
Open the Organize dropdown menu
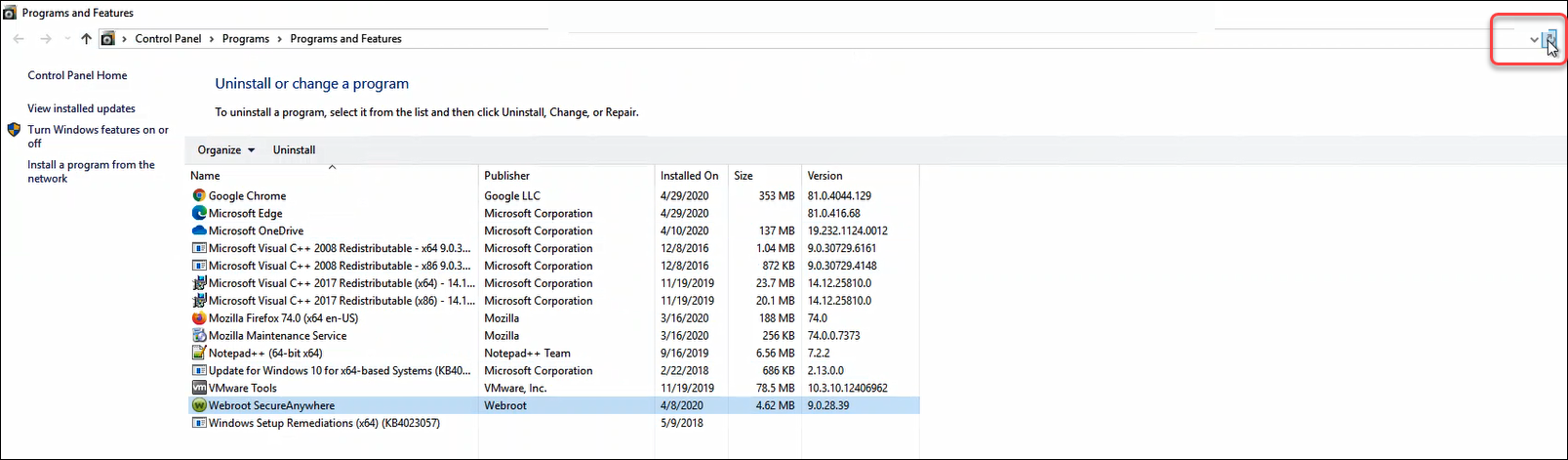point(225,149)
